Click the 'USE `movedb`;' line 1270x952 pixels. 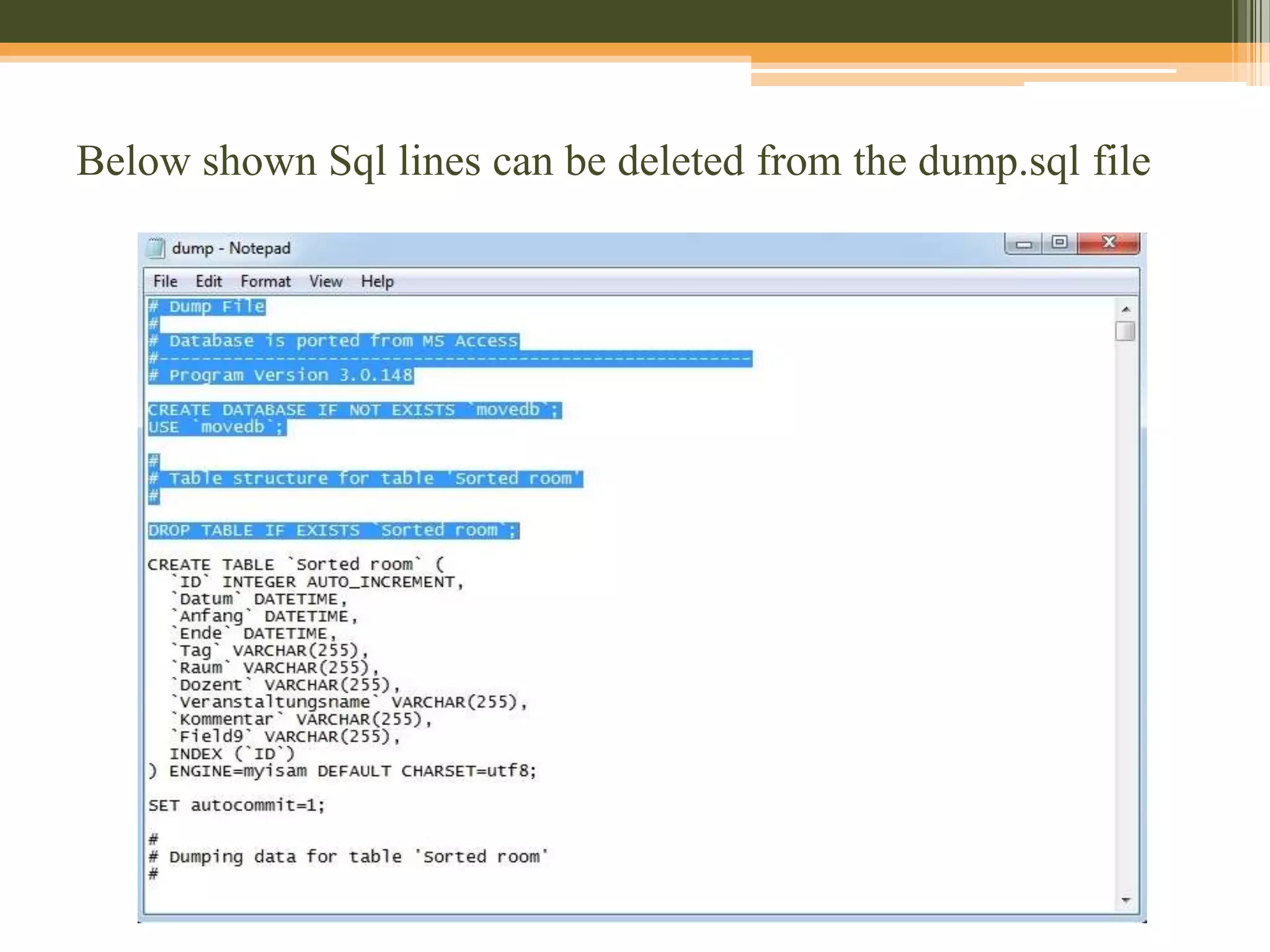(217, 427)
